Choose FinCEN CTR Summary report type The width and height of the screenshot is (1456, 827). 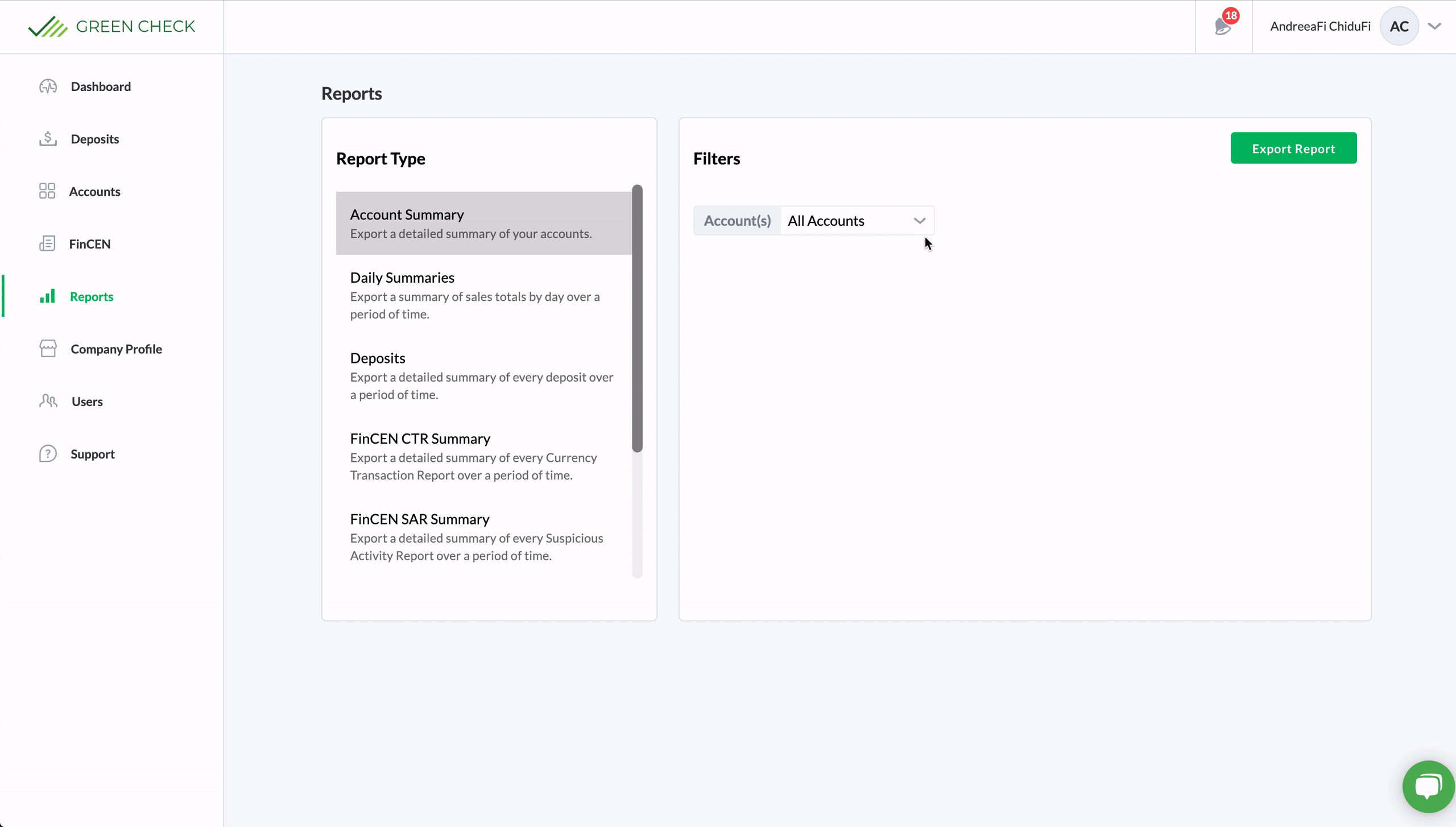[482, 456]
